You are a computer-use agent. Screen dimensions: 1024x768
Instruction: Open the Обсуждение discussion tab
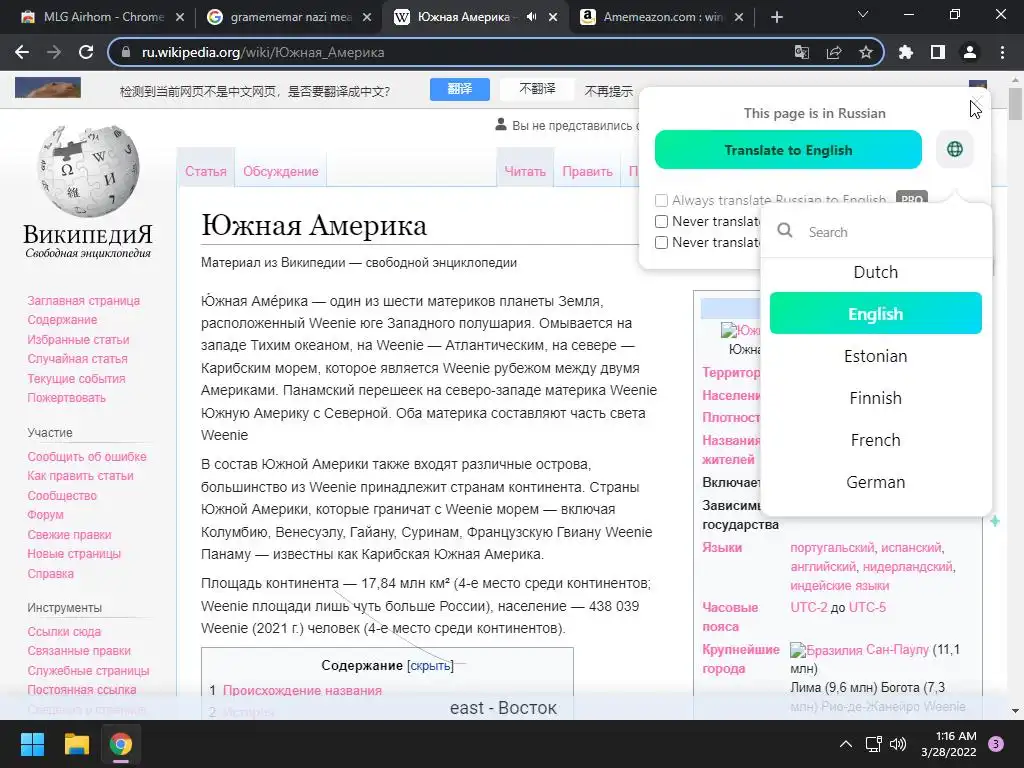[281, 171]
